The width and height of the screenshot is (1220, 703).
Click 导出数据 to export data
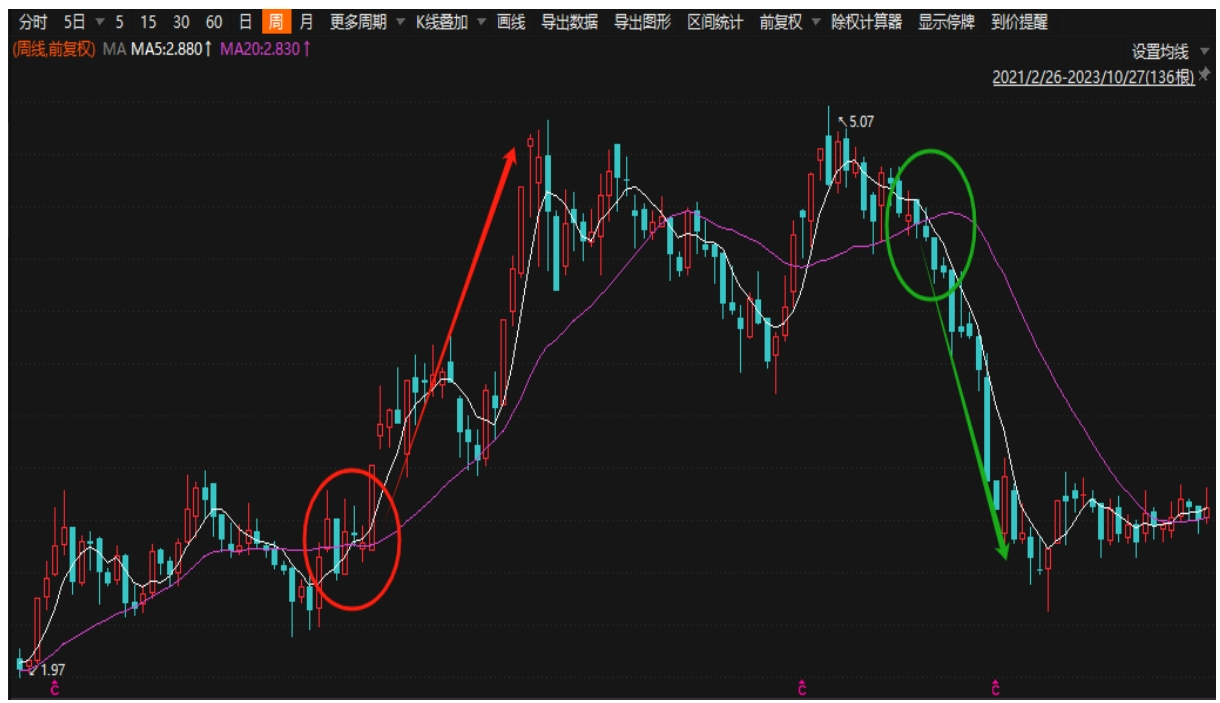(569, 22)
